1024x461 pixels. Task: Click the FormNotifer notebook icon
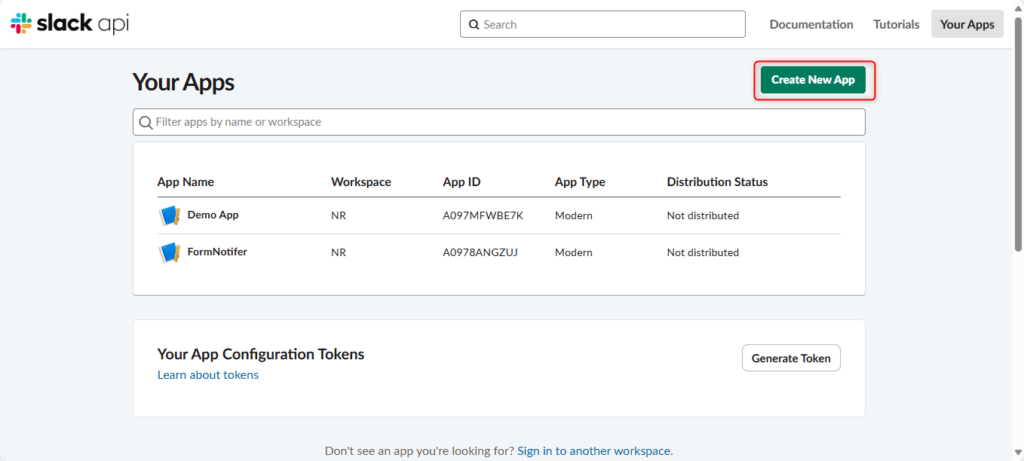click(x=169, y=252)
